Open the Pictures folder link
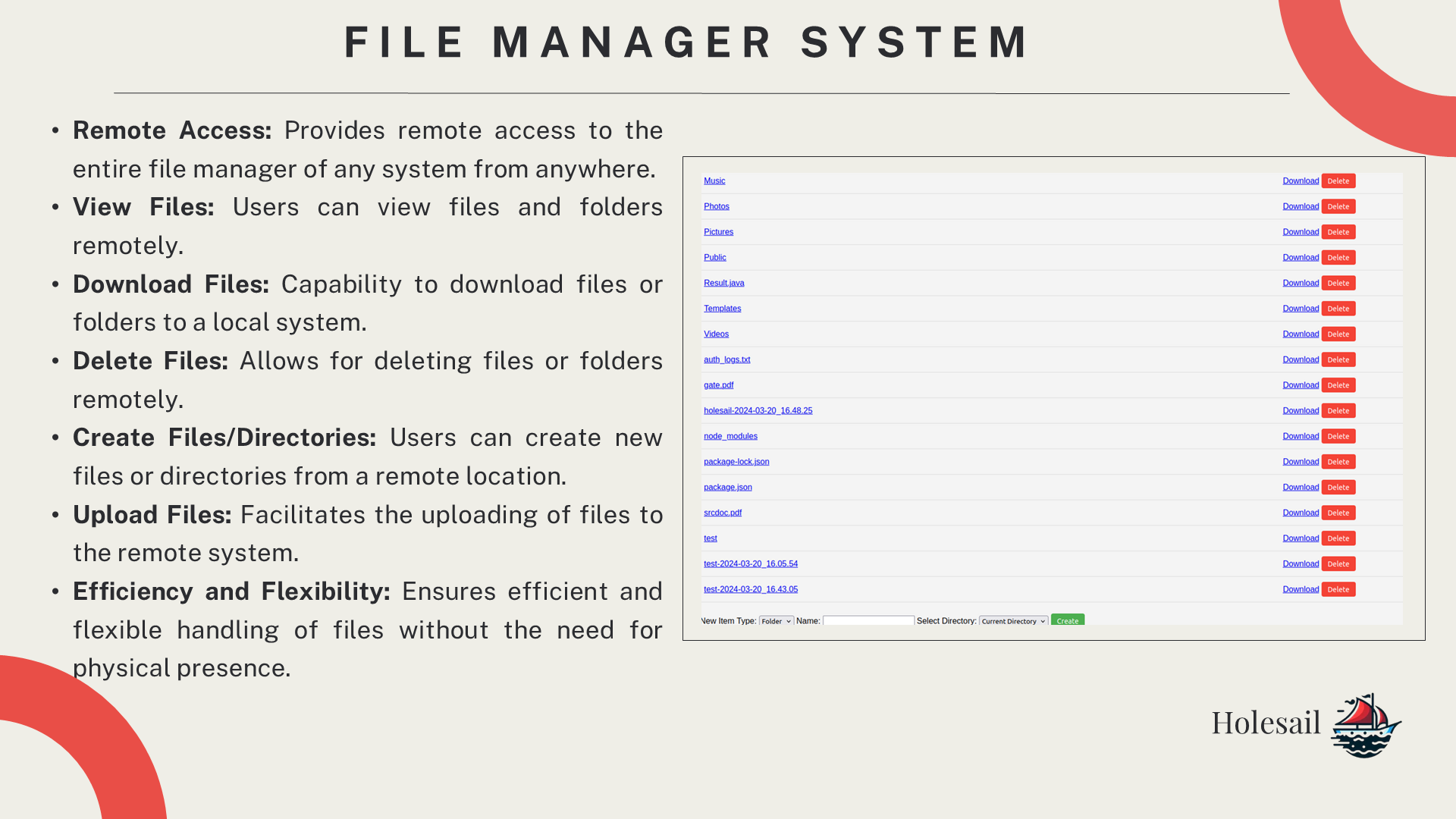Screen dimensions: 1456x819 718,232
